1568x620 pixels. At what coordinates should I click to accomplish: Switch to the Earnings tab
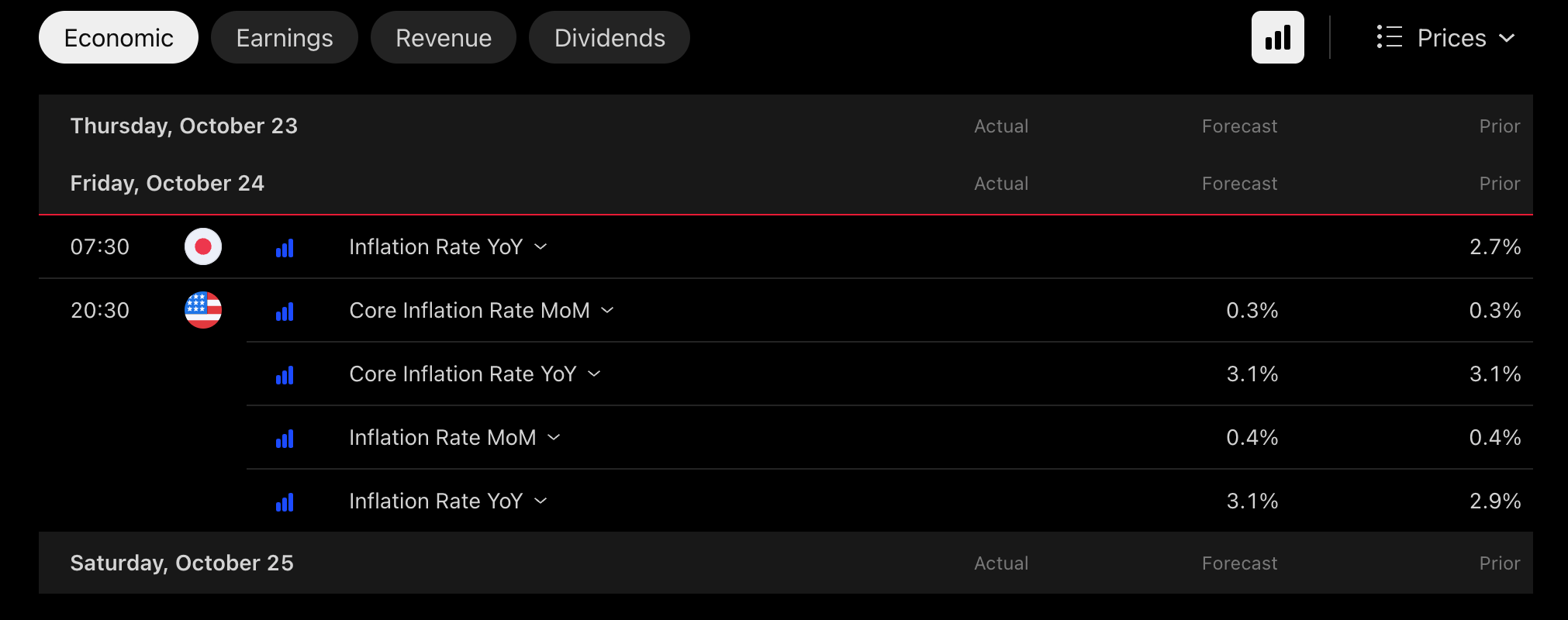coord(285,37)
